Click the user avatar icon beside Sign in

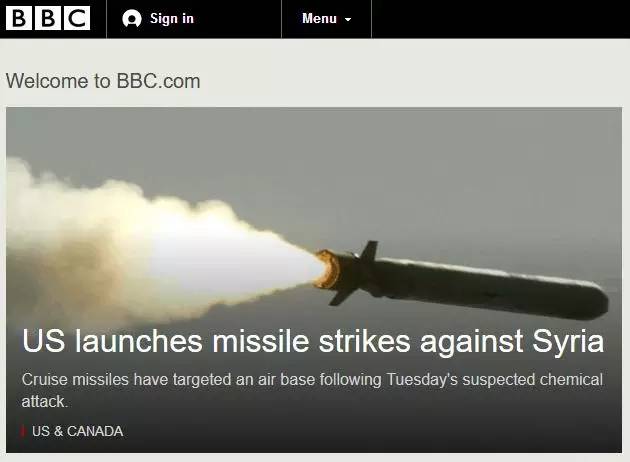(x=132, y=19)
